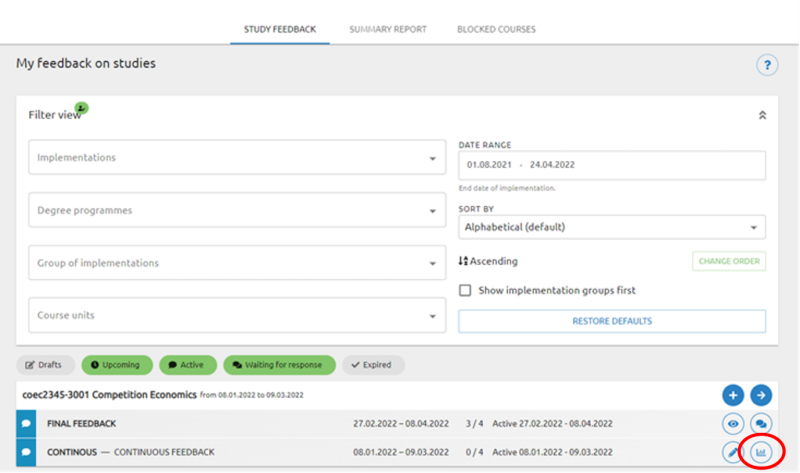The image size is (800, 473).
Task: Click the Date Range input field
Action: coord(611,165)
